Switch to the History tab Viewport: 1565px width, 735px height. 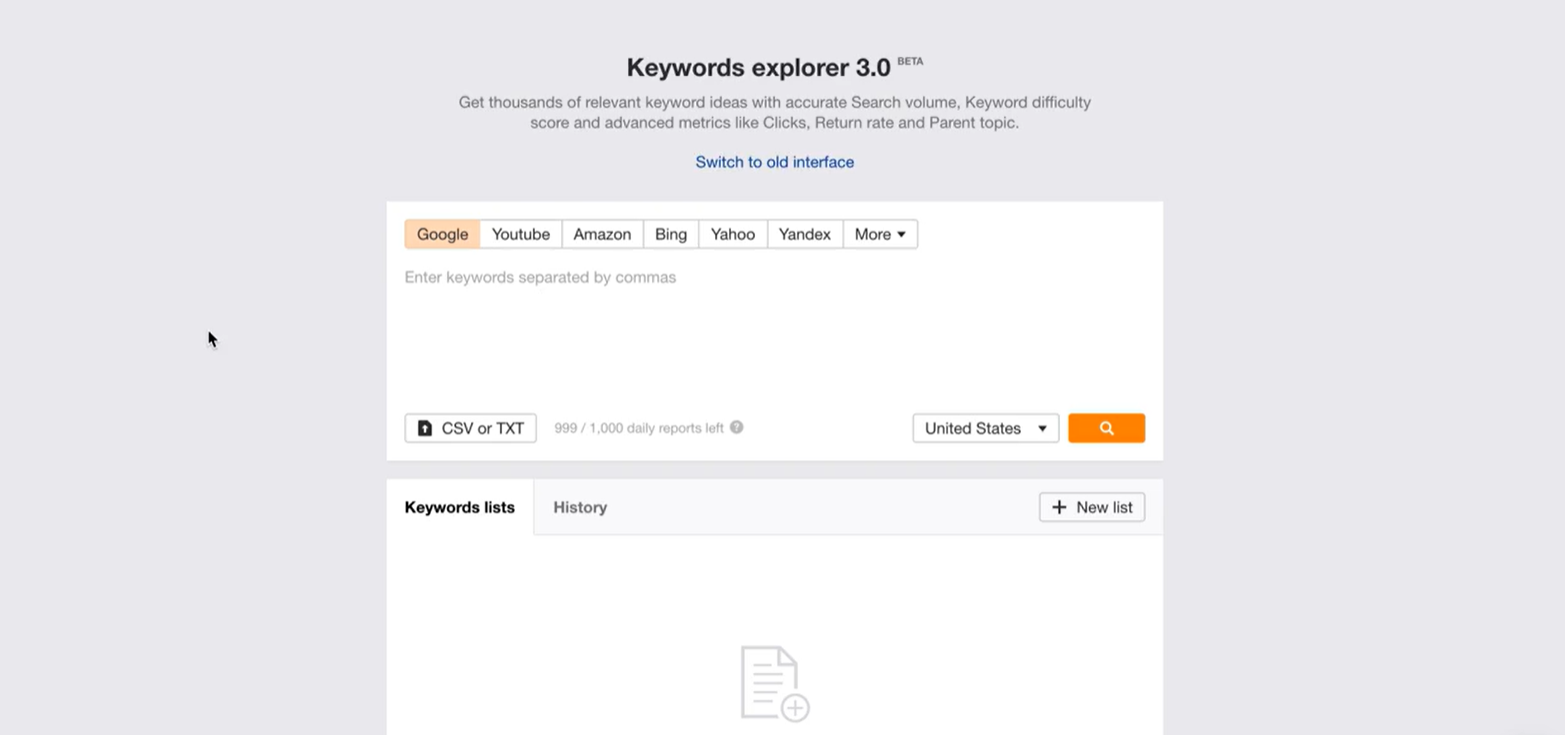pyautogui.click(x=580, y=507)
